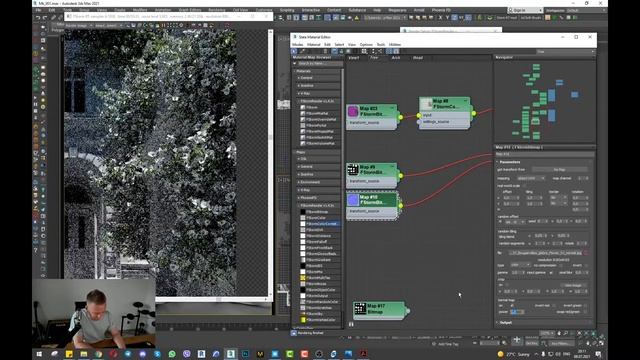
Task: Click Search by Name field in browser
Action: pos(320,64)
